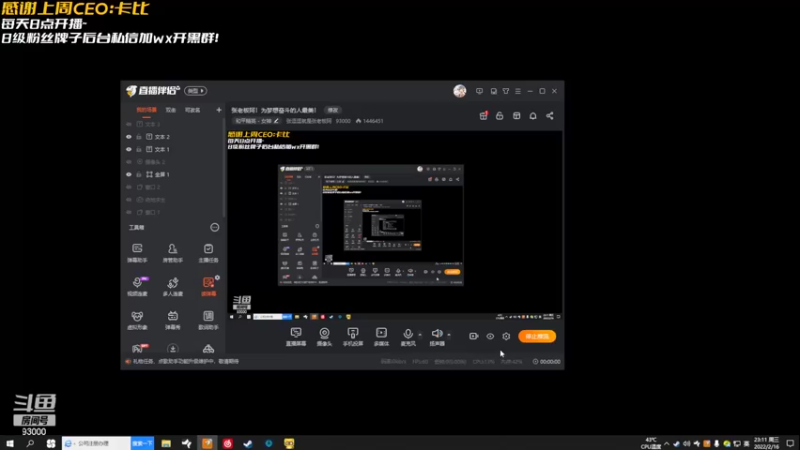Open the Windows Start menu

[x=10, y=443]
